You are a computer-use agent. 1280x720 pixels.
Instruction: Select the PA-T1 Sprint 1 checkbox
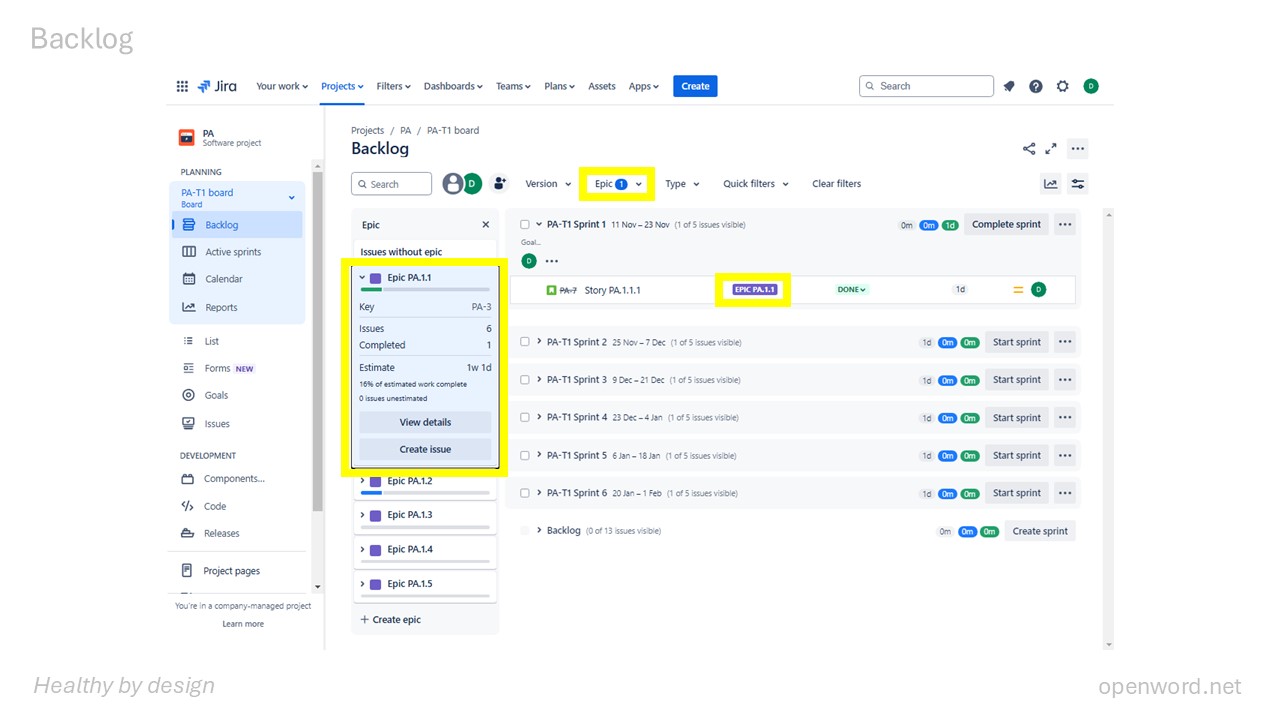pos(525,225)
